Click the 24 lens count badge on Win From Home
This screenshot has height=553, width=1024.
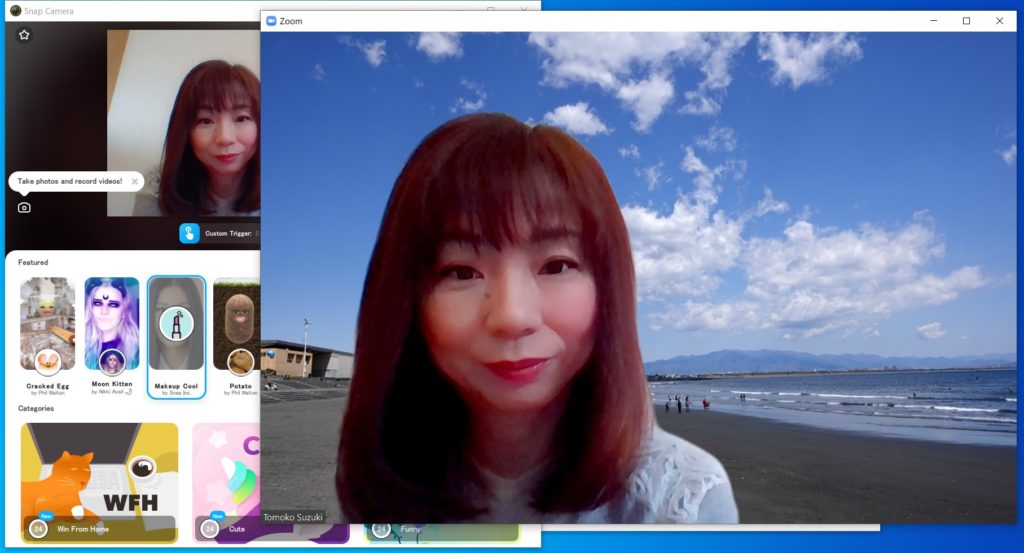point(39,529)
